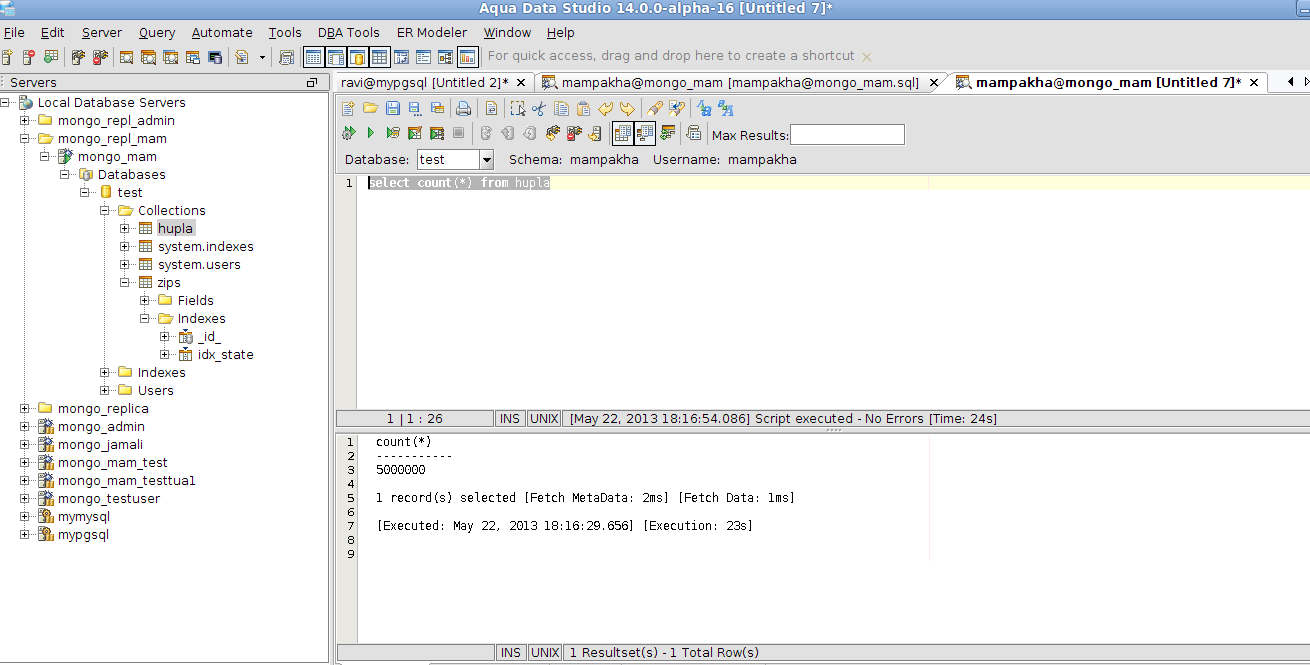The width and height of the screenshot is (1310, 665).
Task: Select the Local Database Servers root node
Action: 111,102
